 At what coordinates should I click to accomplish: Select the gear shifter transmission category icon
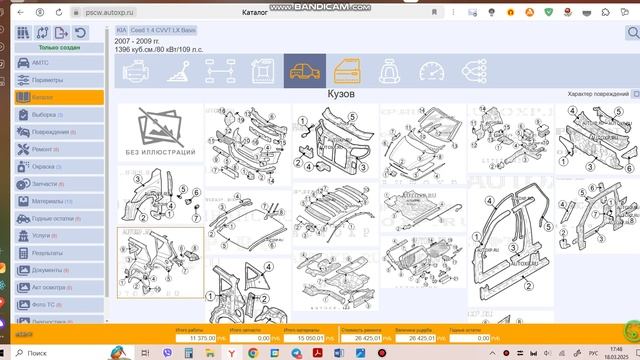178,71
